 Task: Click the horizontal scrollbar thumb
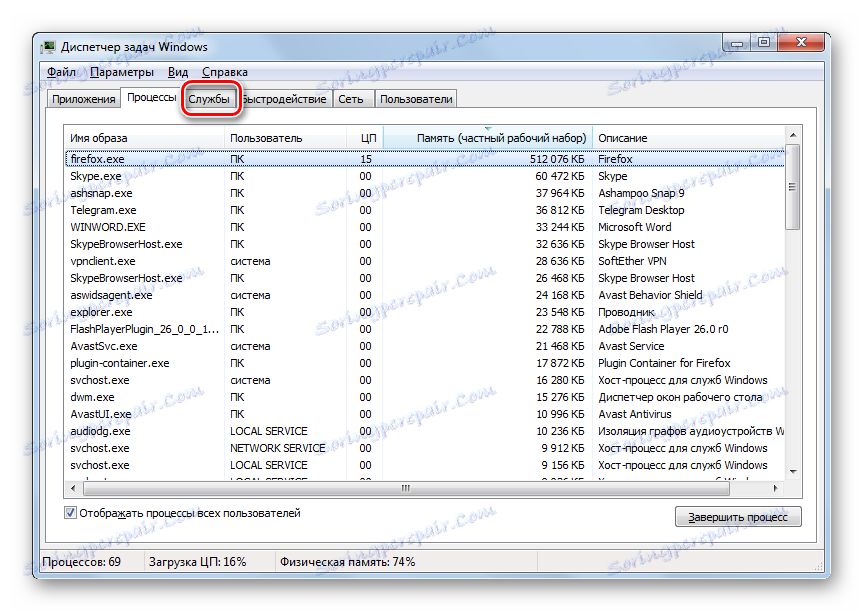[x=406, y=488]
